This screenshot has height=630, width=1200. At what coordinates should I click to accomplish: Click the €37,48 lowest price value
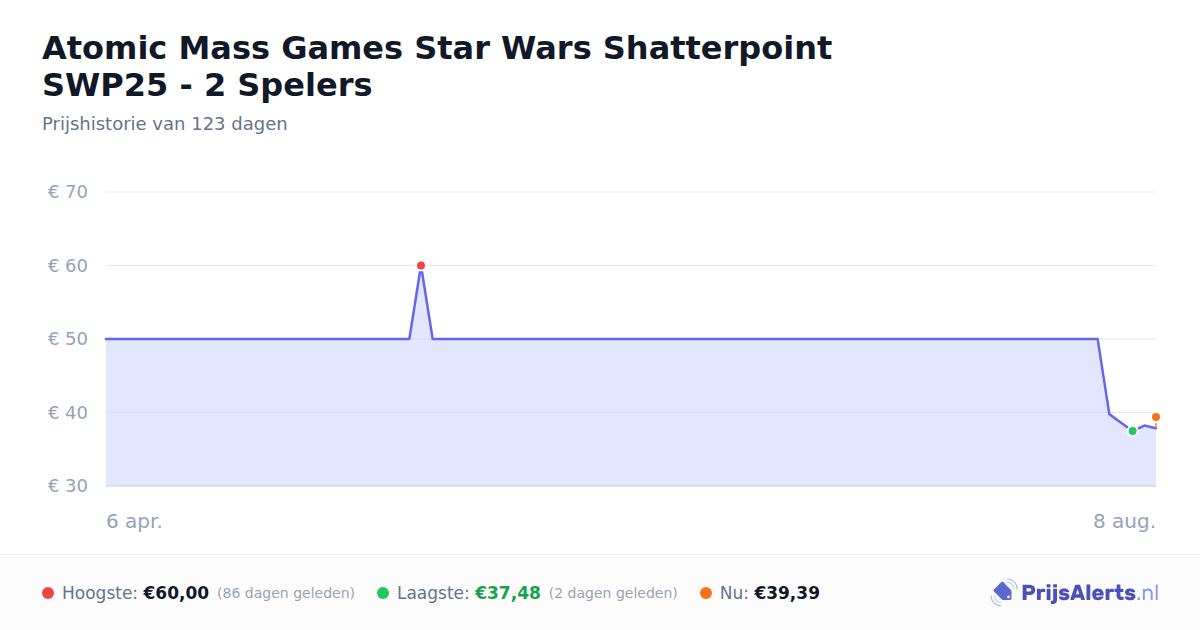(508, 593)
